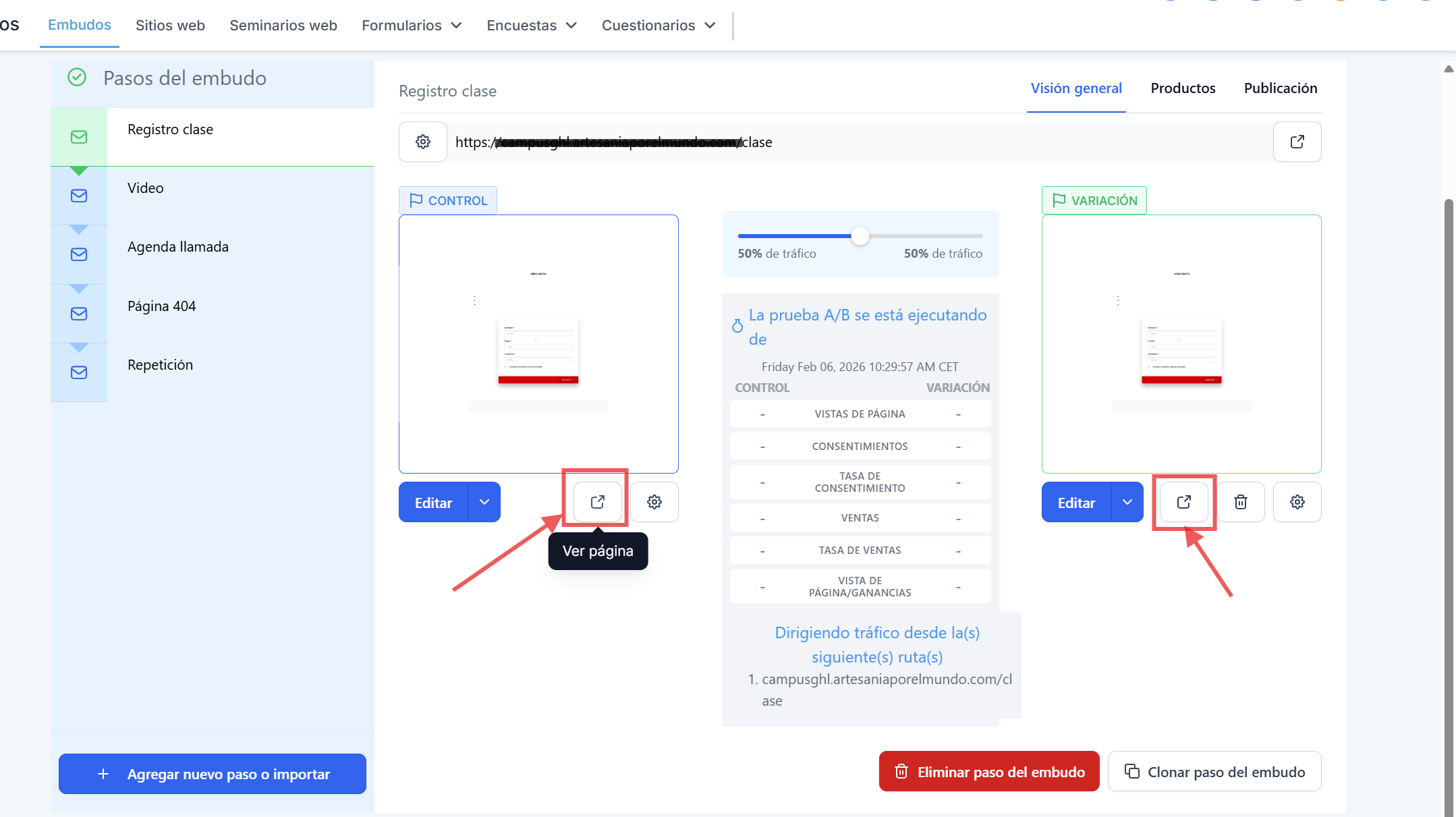The image size is (1456, 817).
Task: Click the traffic split slider handle
Action: point(860,236)
